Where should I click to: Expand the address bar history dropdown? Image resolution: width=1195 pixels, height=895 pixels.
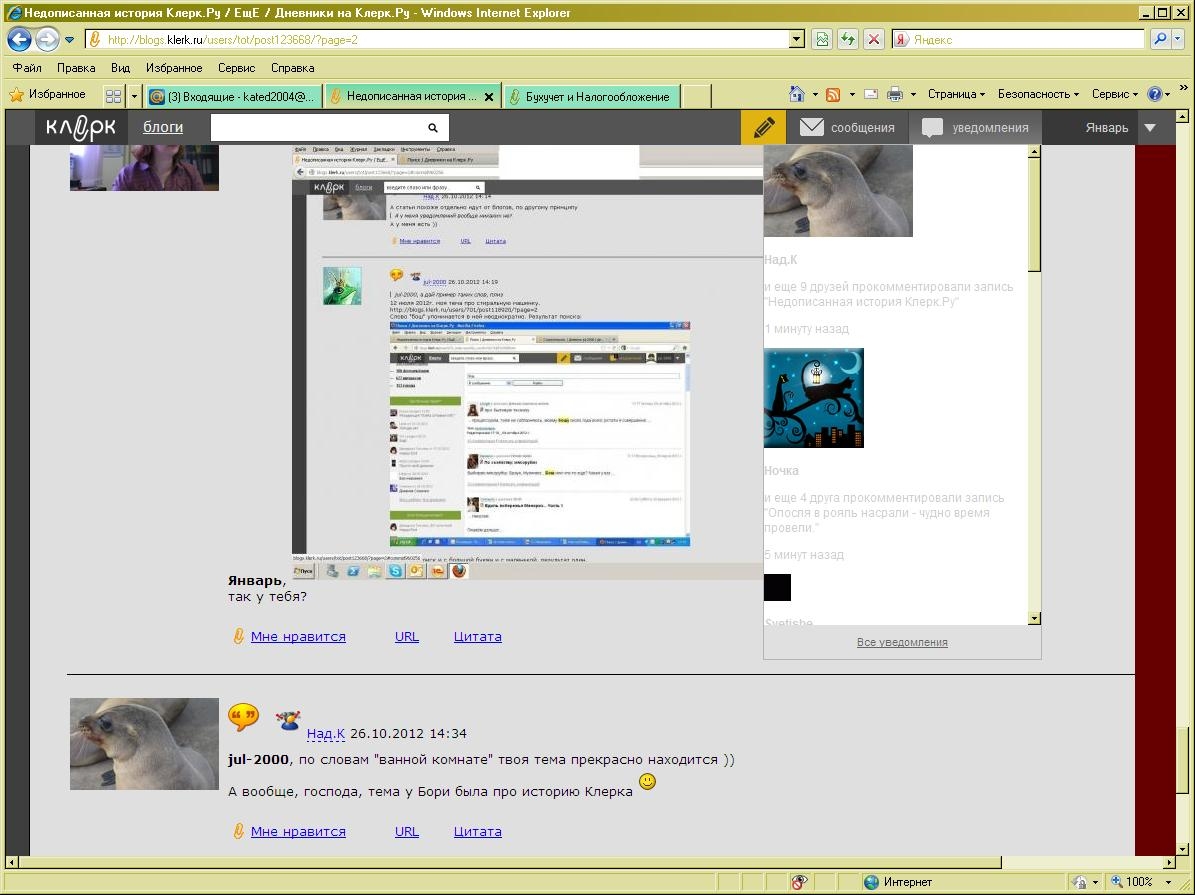[797, 40]
